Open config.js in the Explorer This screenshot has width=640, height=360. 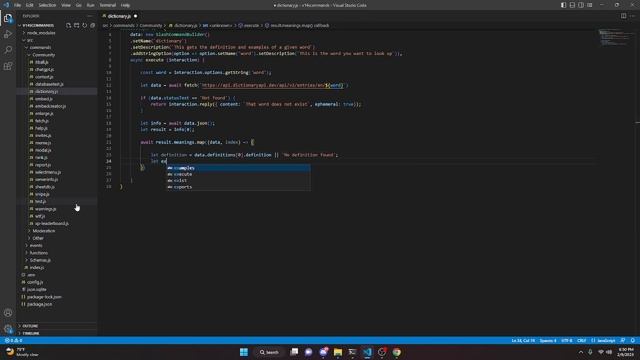[x=35, y=282]
